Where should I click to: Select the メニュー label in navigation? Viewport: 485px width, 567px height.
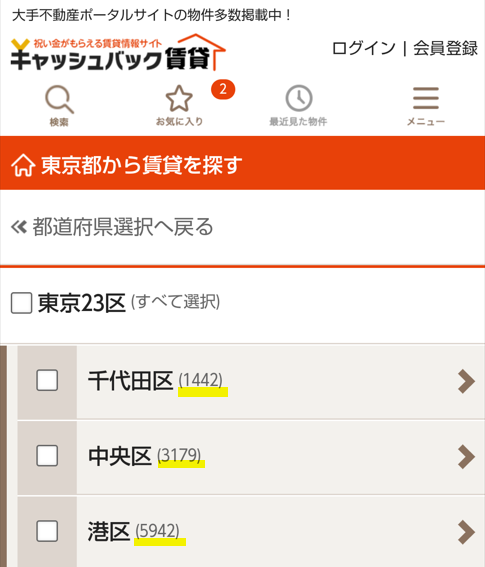coord(426,122)
